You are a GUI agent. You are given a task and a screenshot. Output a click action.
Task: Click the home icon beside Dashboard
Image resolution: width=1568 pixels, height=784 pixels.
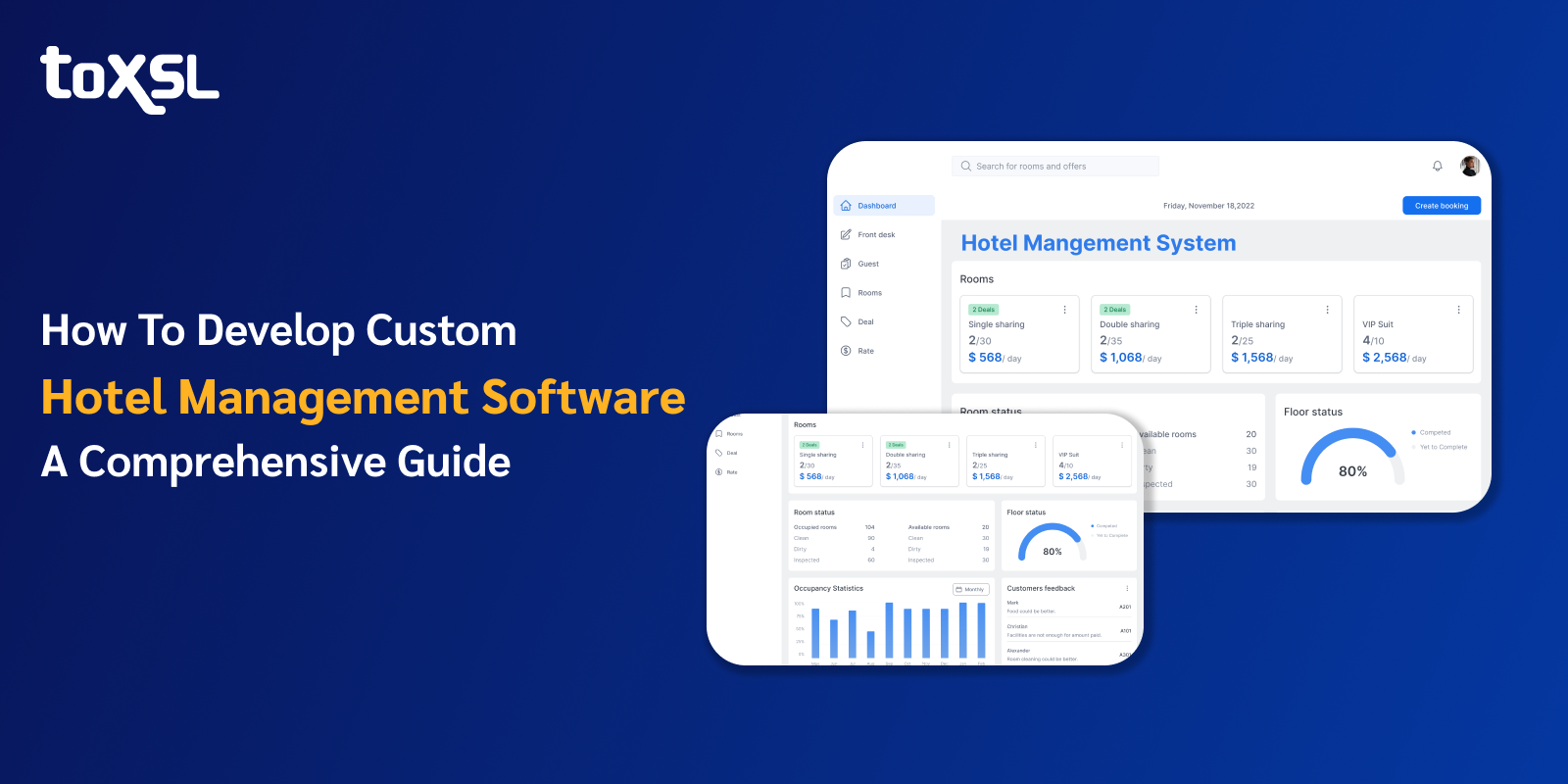[x=846, y=206]
